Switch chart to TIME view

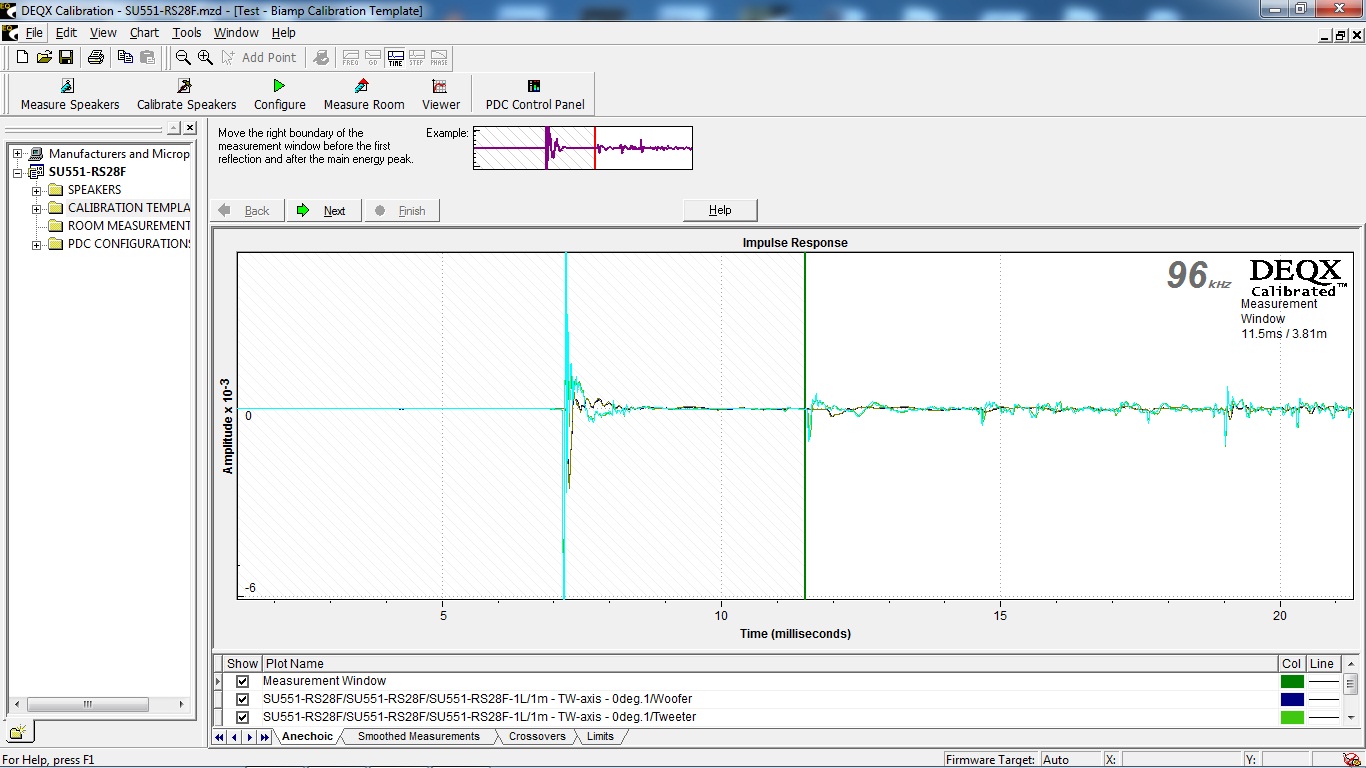[x=395, y=58]
